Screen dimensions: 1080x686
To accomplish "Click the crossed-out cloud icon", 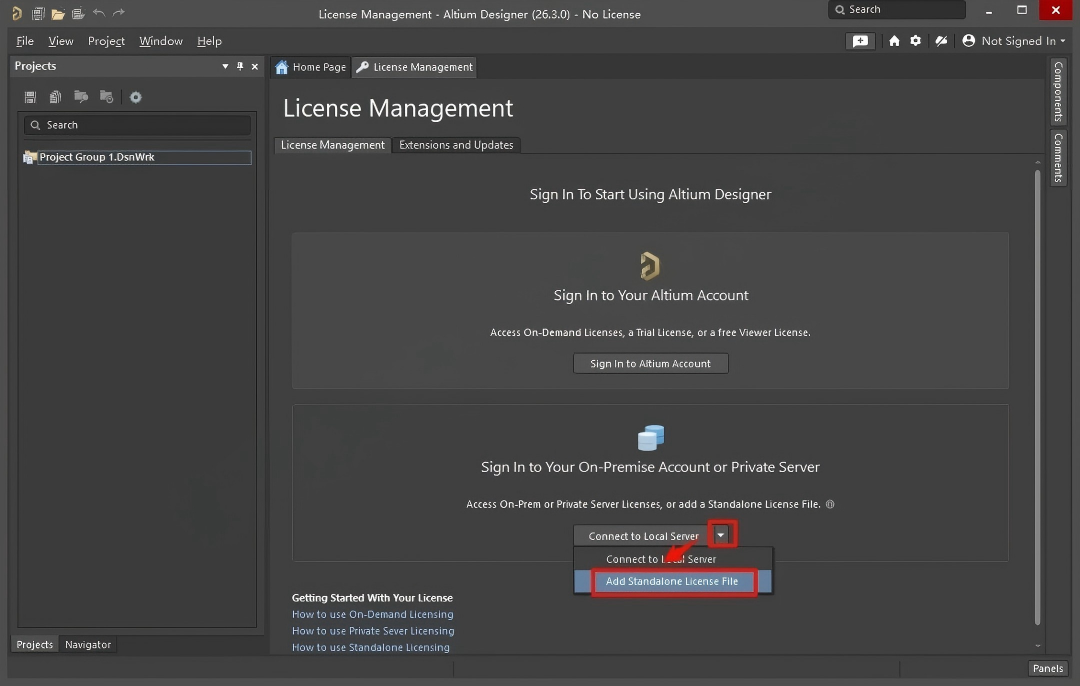I will [x=941, y=41].
